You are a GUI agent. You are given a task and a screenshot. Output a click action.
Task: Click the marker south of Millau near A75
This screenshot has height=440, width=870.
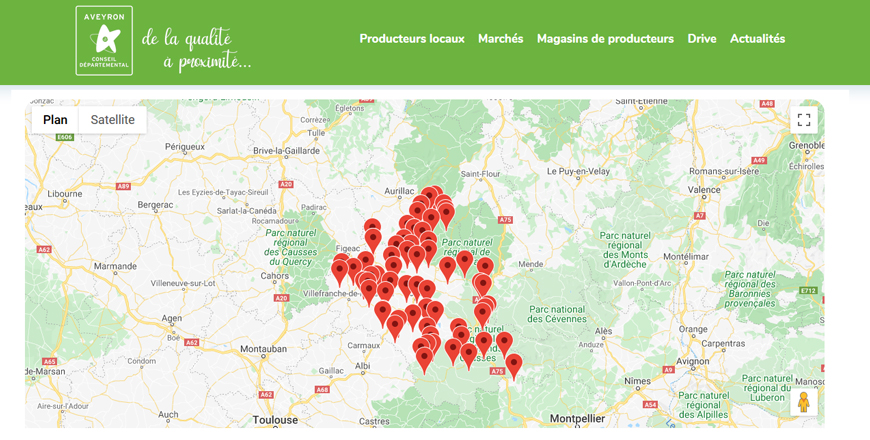click(x=514, y=367)
